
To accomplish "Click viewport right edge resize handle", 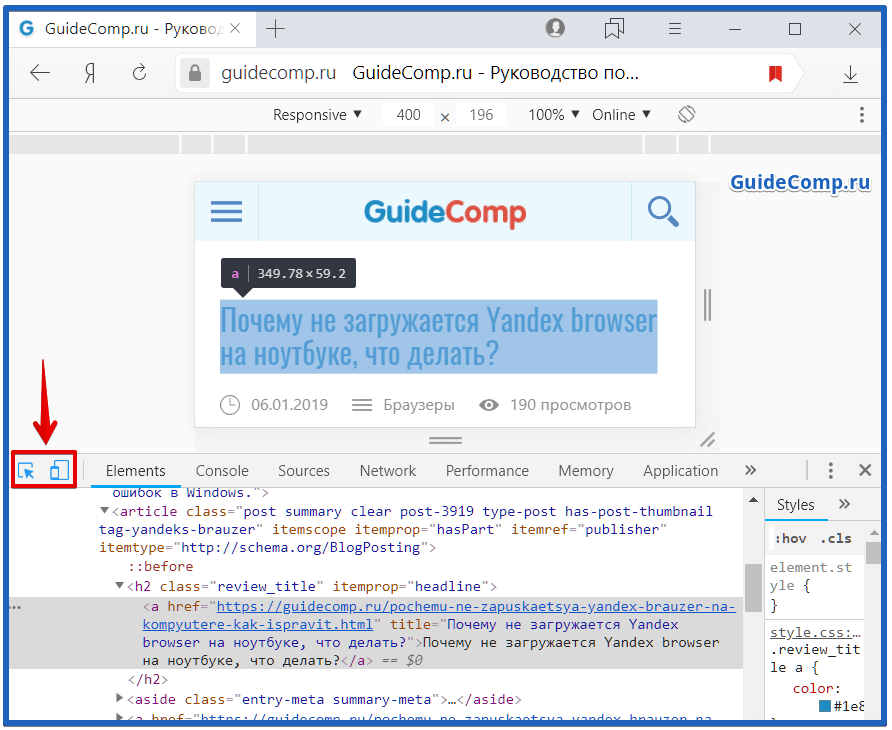I will pyautogui.click(x=707, y=305).
